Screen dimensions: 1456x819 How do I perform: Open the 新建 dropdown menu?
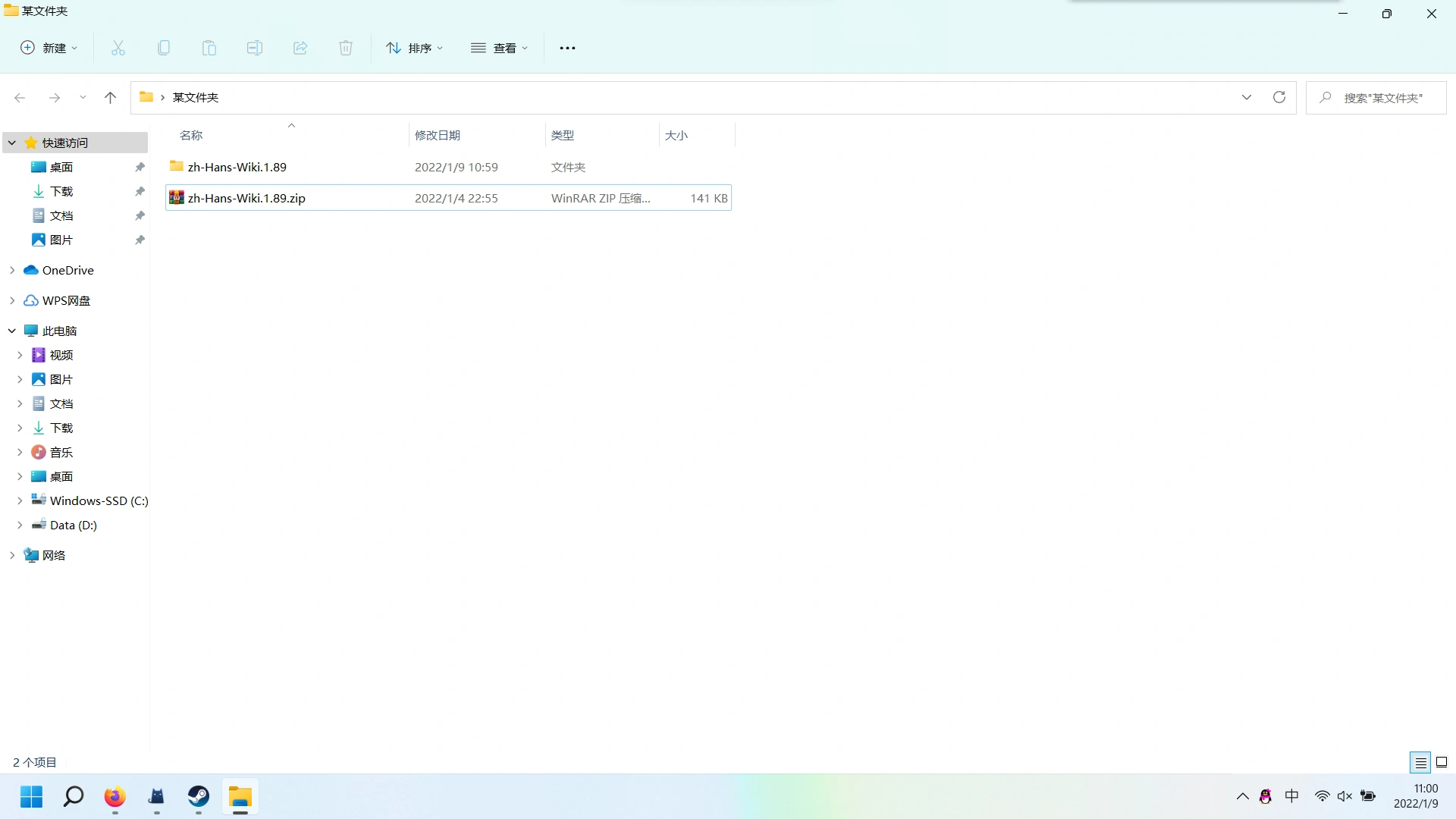tap(49, 48)
